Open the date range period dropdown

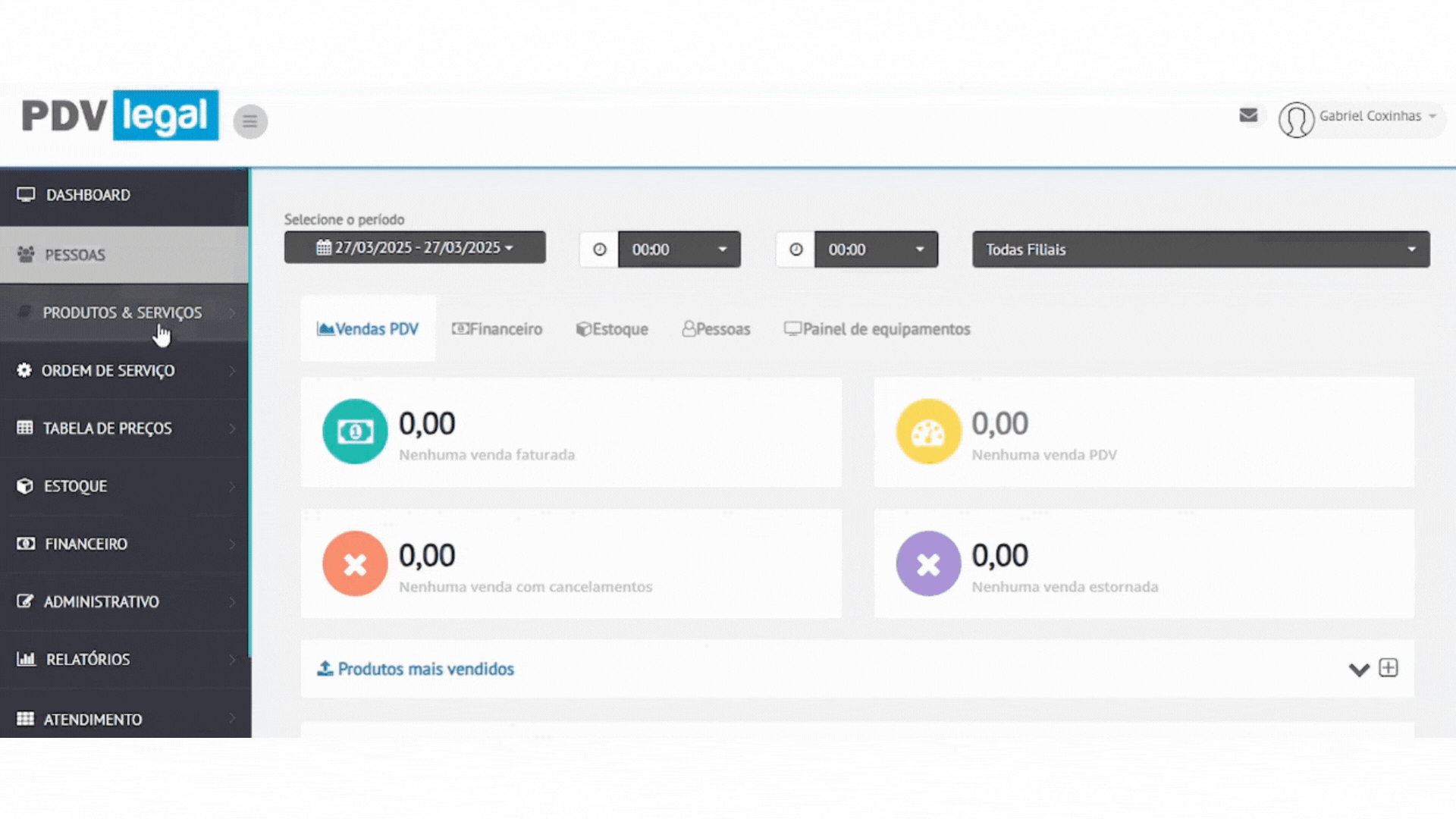click(415, 248)
